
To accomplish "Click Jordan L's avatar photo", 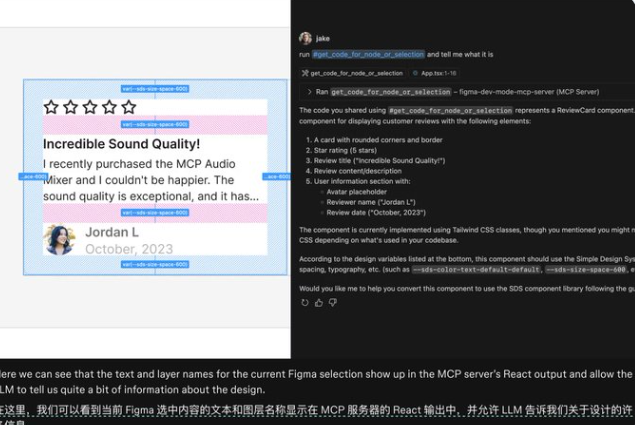I will coord(59,239).
